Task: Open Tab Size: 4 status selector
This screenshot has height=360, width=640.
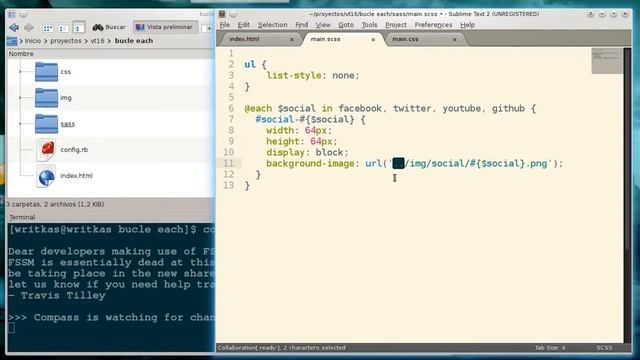Action: pos(550,348)
